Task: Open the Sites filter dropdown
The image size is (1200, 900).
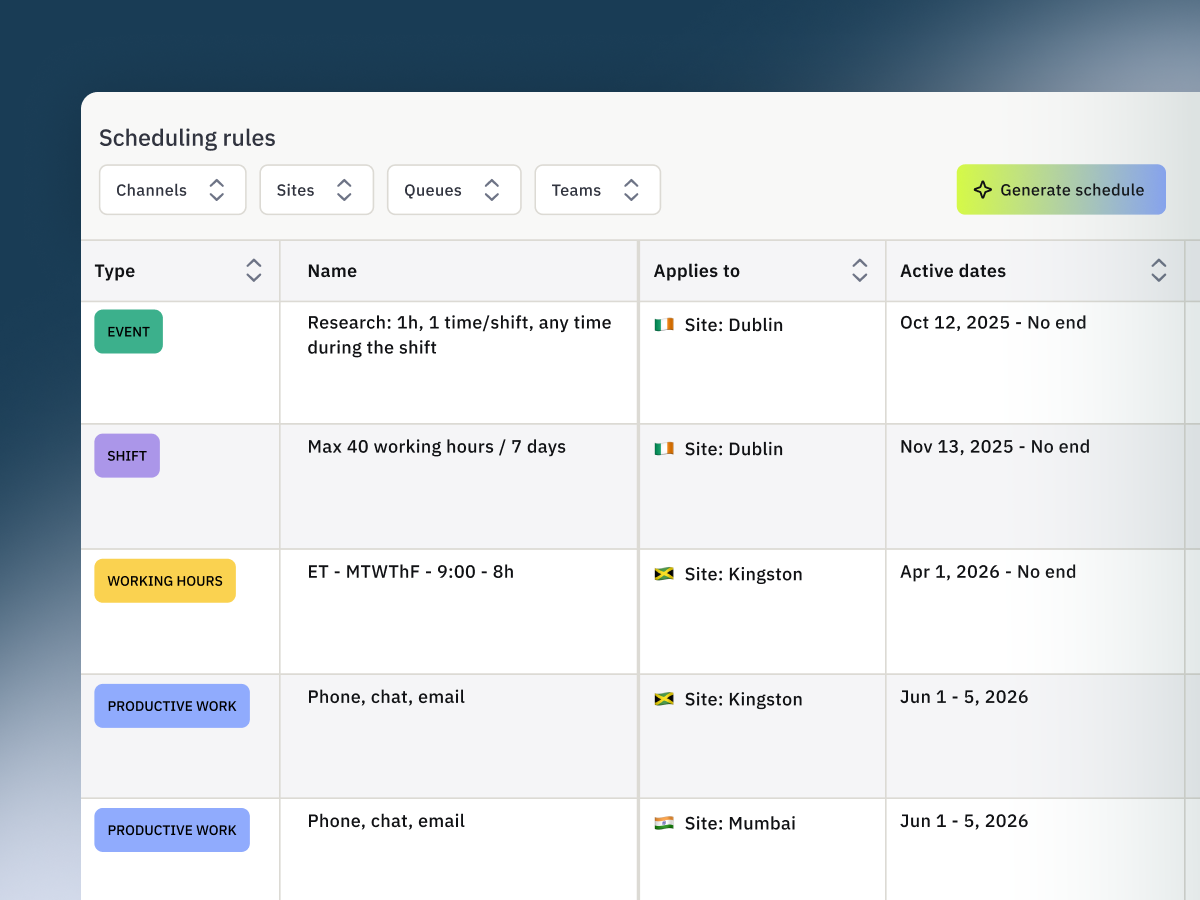Action: coord(316,190)
